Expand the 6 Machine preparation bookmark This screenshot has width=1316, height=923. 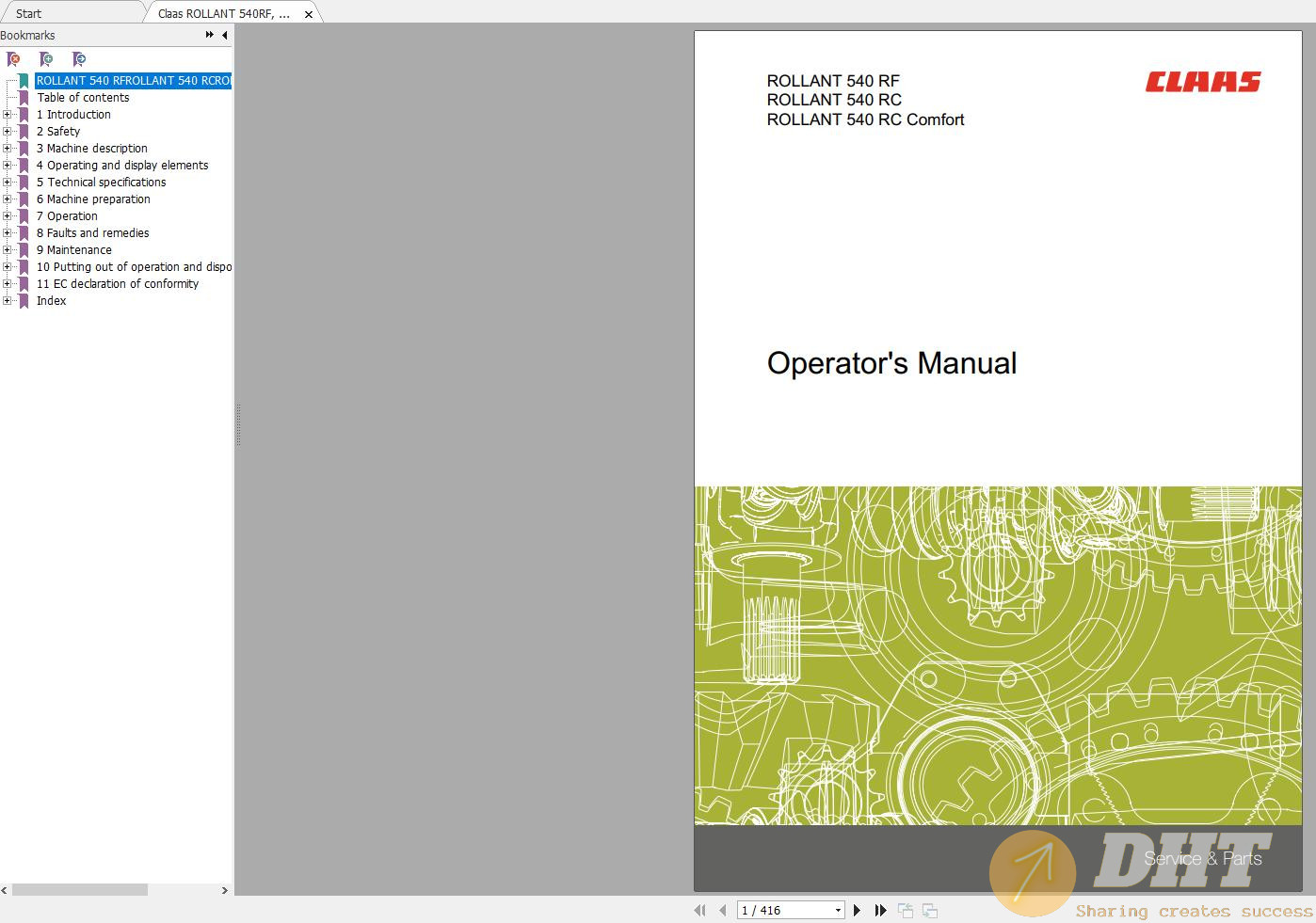pyautogui.click(x=8, y=199)
